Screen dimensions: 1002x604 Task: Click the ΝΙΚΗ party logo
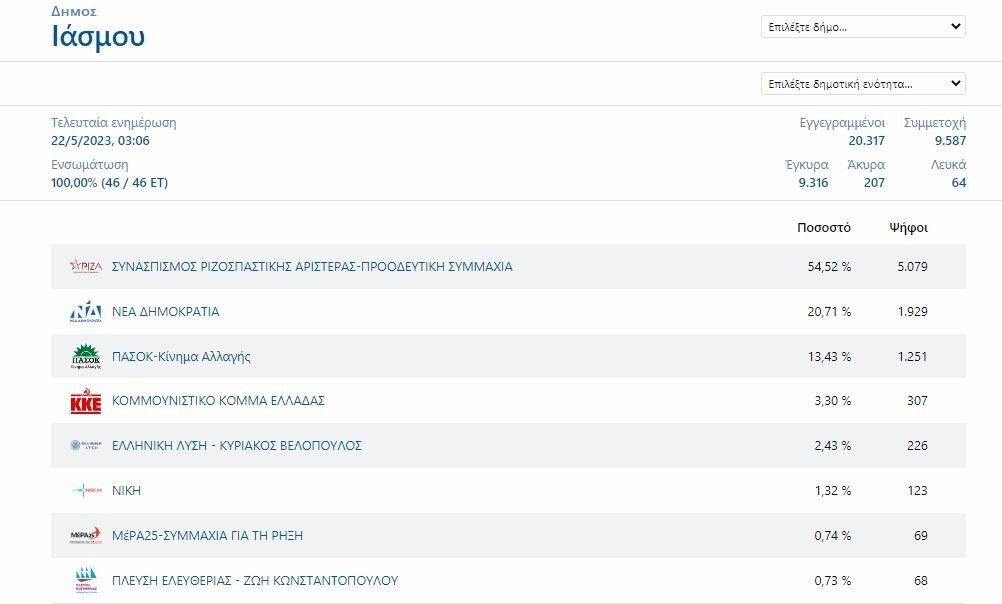point(86,490)
